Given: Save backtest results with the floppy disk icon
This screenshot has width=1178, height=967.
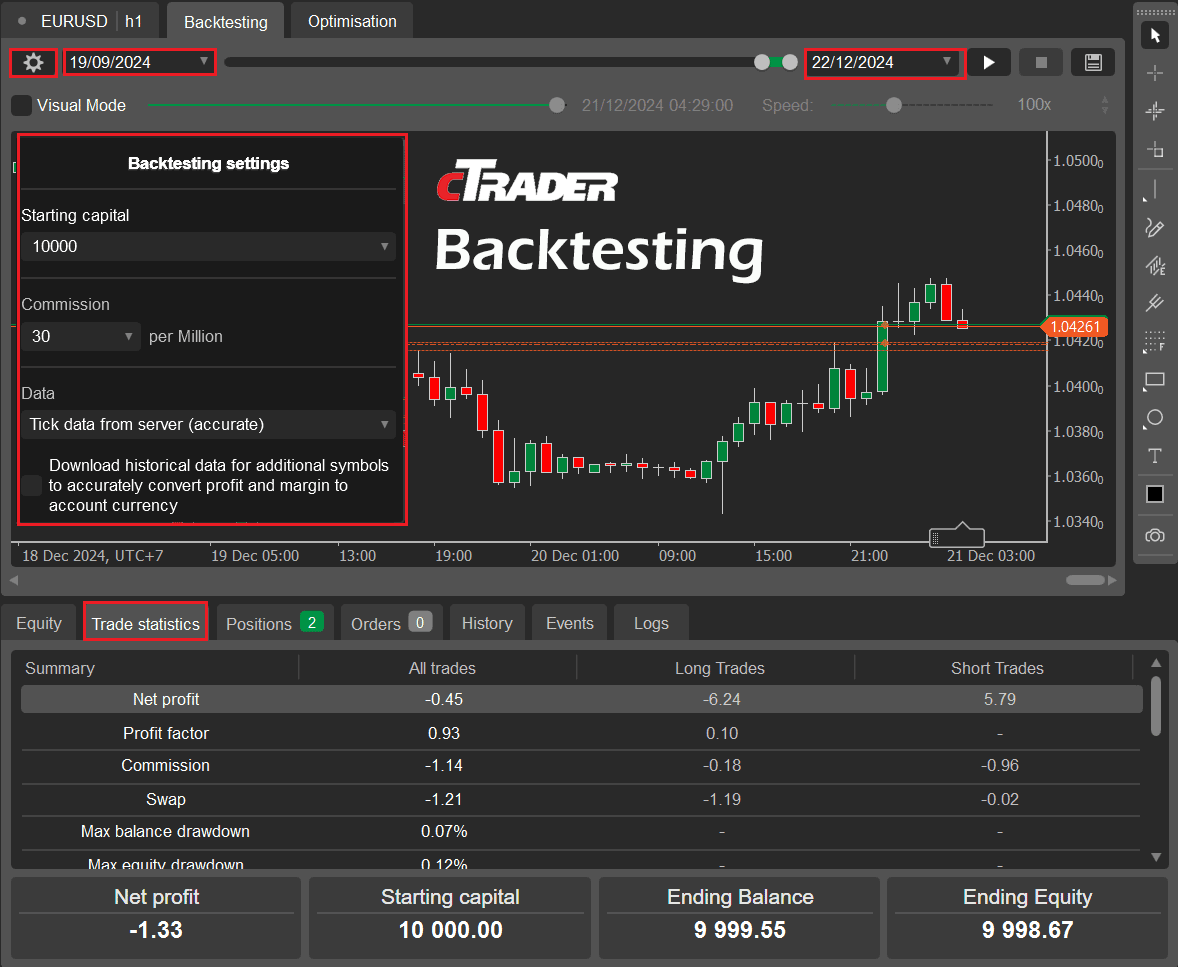Looking at the screenshot, I should 1093,62.
